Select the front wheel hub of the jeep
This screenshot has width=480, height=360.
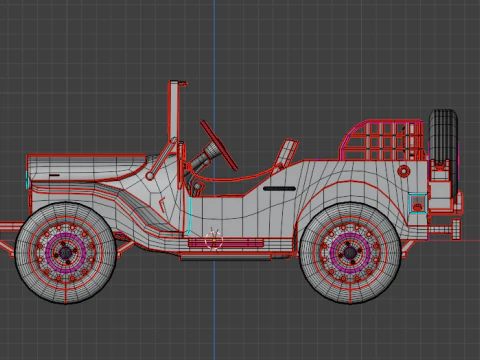66,252
